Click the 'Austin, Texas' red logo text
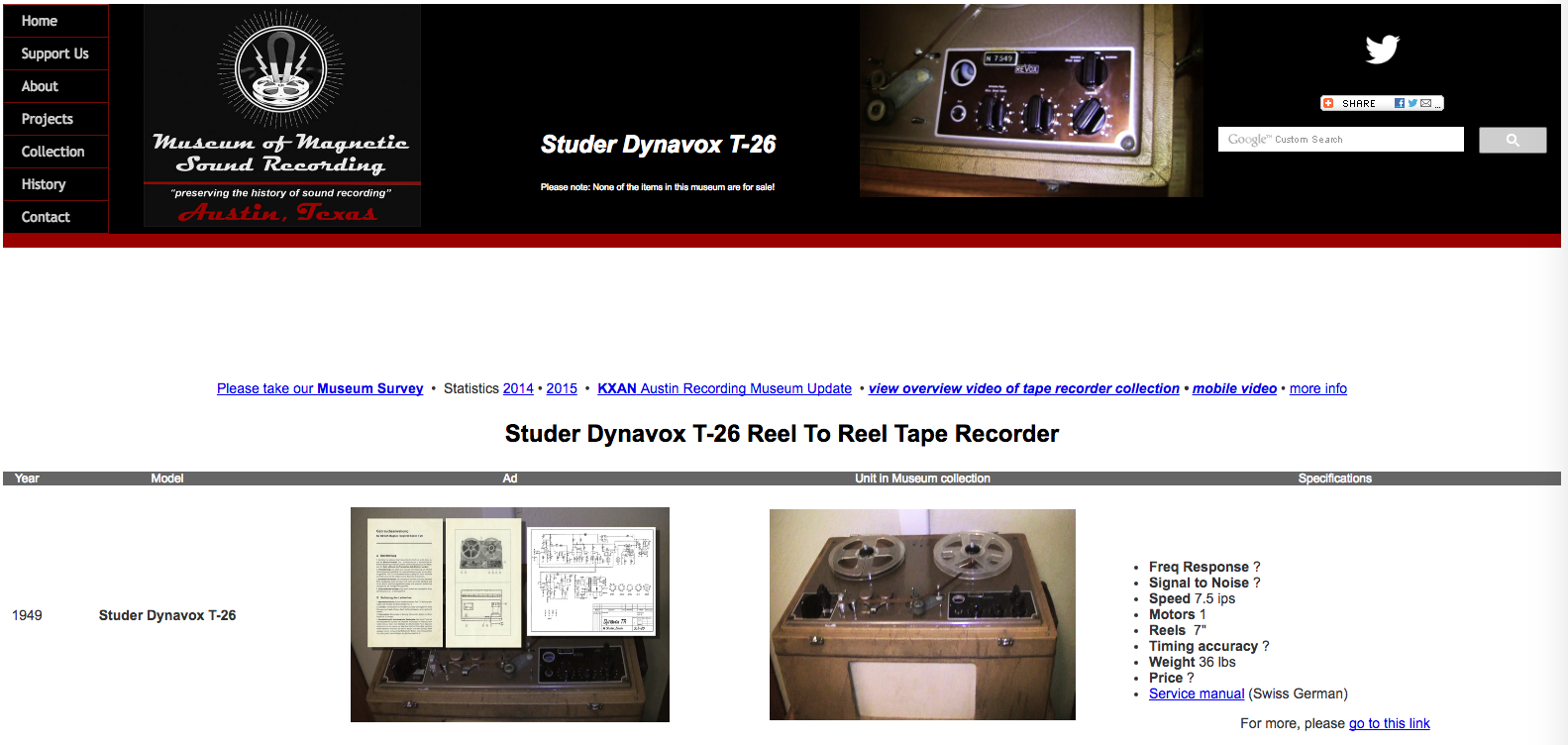The width and height of the screenshot is (1568, 745). point(278,213)
